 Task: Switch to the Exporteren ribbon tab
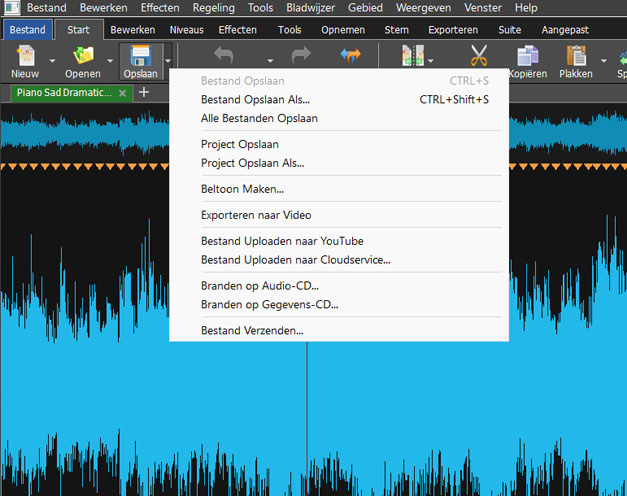coord(453,30)
